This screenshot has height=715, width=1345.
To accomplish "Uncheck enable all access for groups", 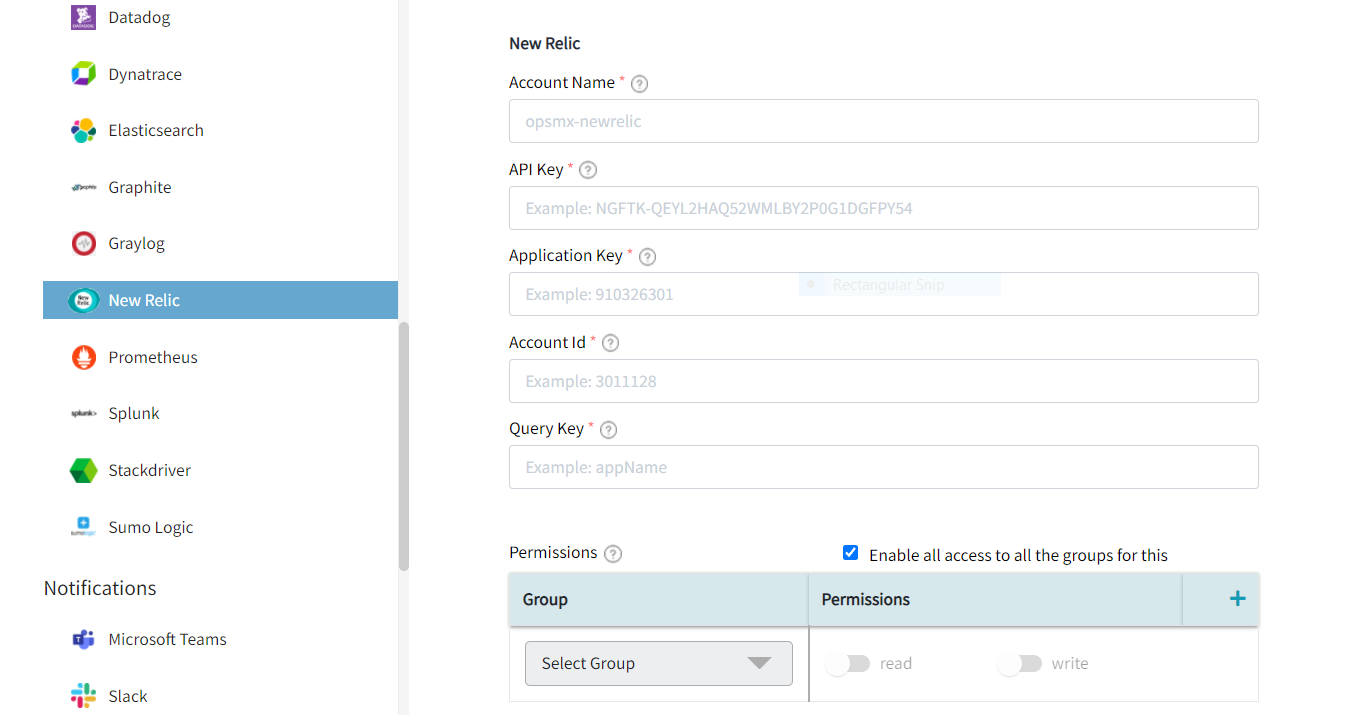I will click(x=849, y=552).
